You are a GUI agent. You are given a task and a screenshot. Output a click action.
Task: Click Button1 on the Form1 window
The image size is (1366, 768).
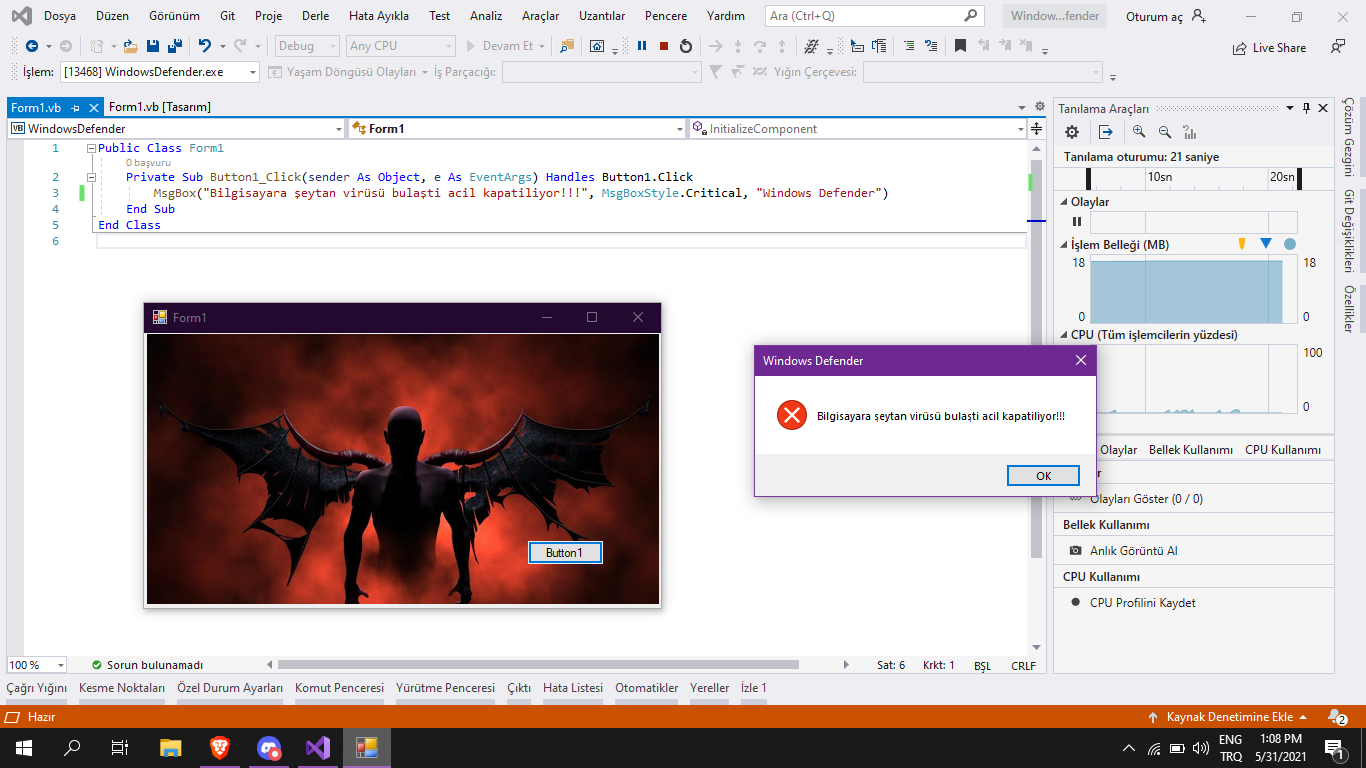[565, 553]
